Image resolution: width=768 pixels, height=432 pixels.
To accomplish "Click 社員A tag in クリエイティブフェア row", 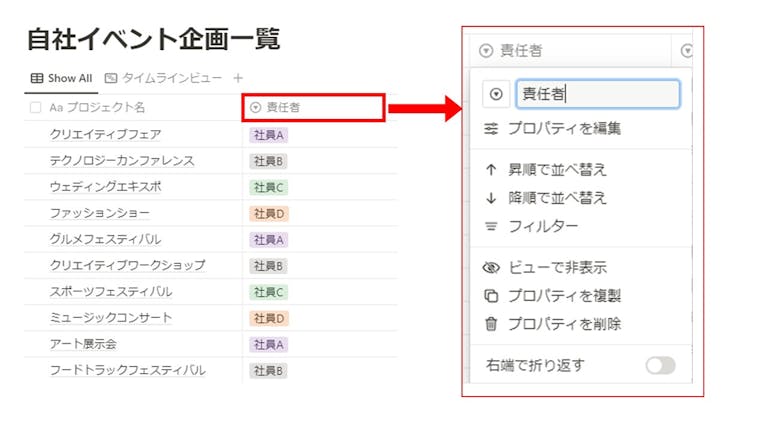I will click(268, 135).
